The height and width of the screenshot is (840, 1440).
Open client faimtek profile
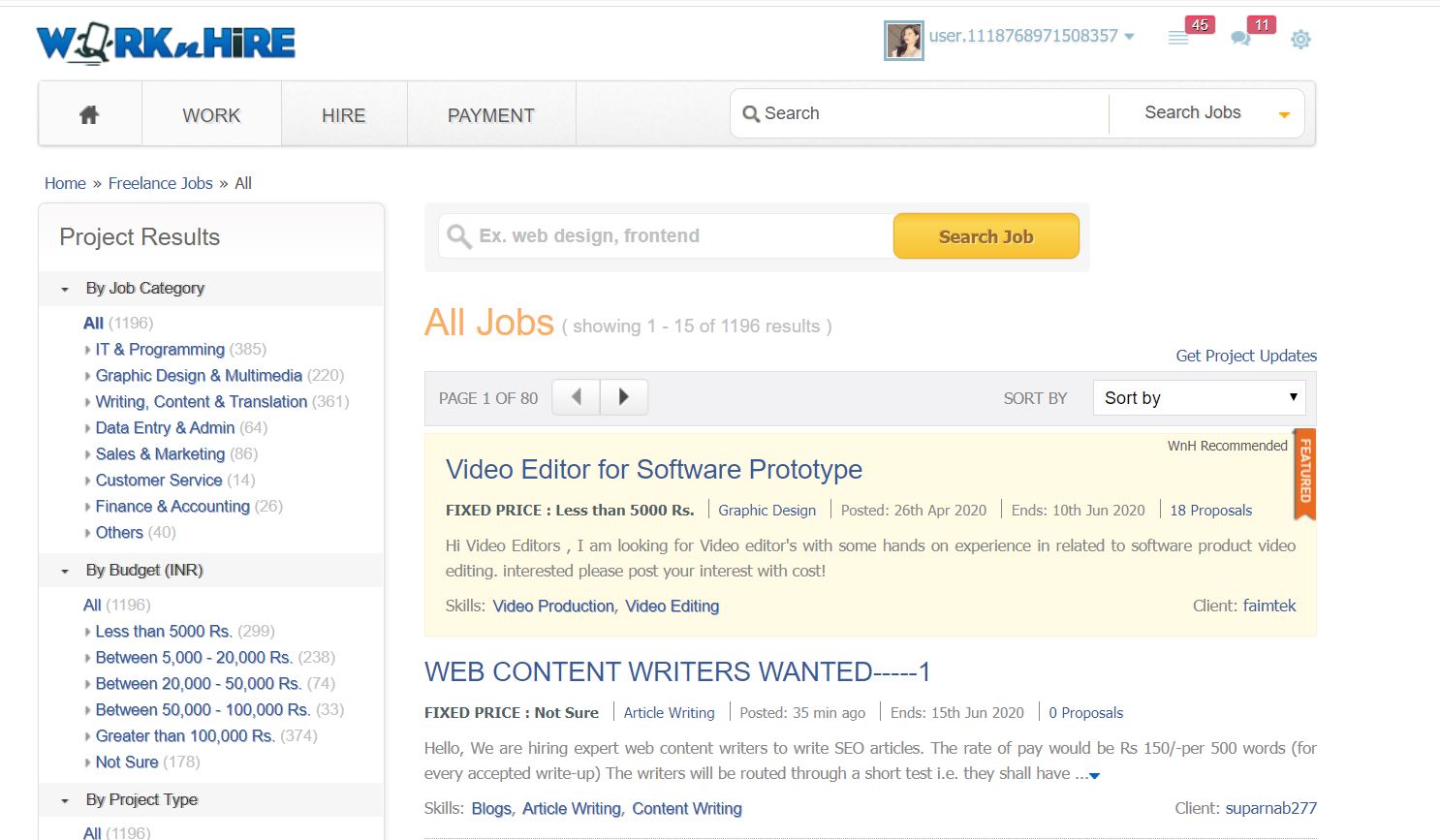[1269, 606]
